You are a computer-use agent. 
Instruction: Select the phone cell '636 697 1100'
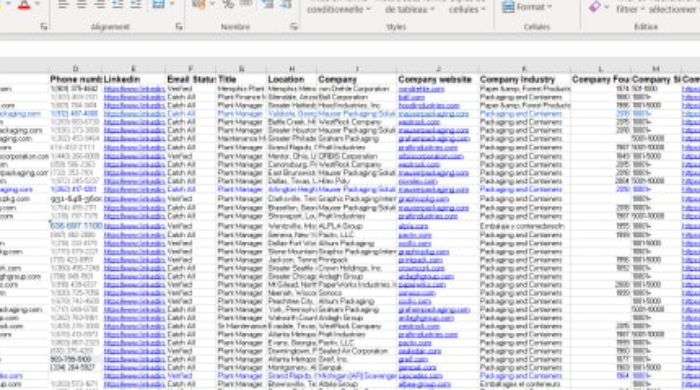tap(76, 226)
